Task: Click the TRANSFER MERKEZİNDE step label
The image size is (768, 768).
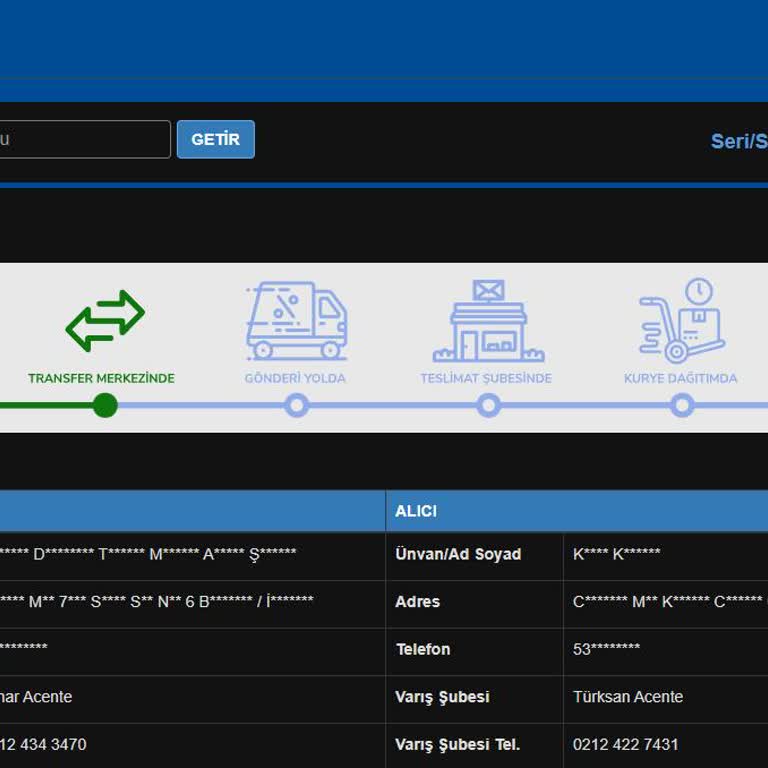Action: coord(101,378)
